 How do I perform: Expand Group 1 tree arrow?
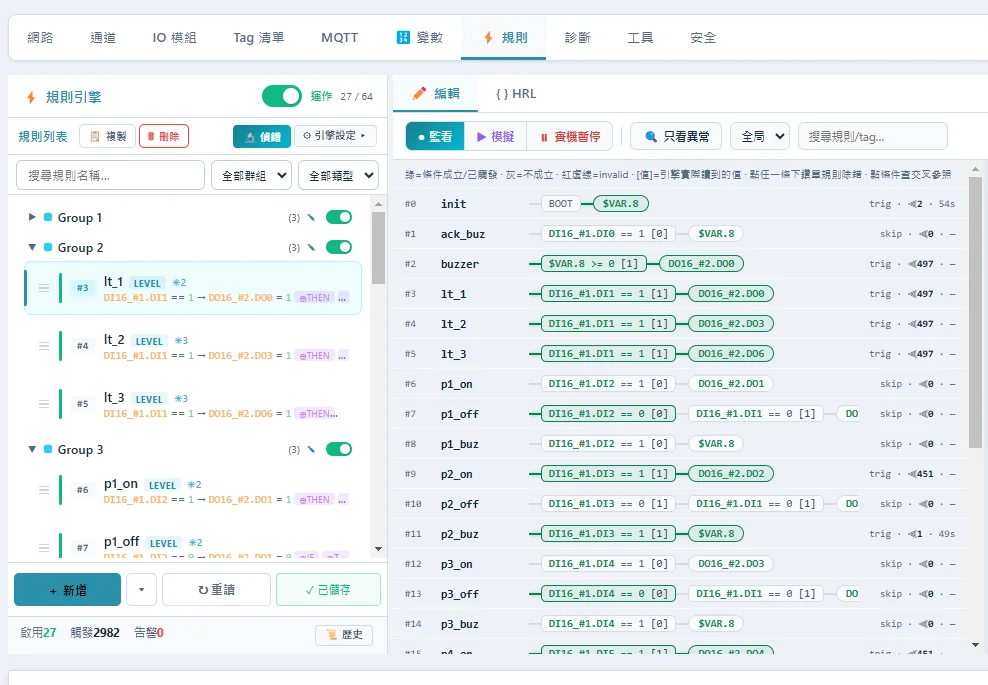click(32, 217)
